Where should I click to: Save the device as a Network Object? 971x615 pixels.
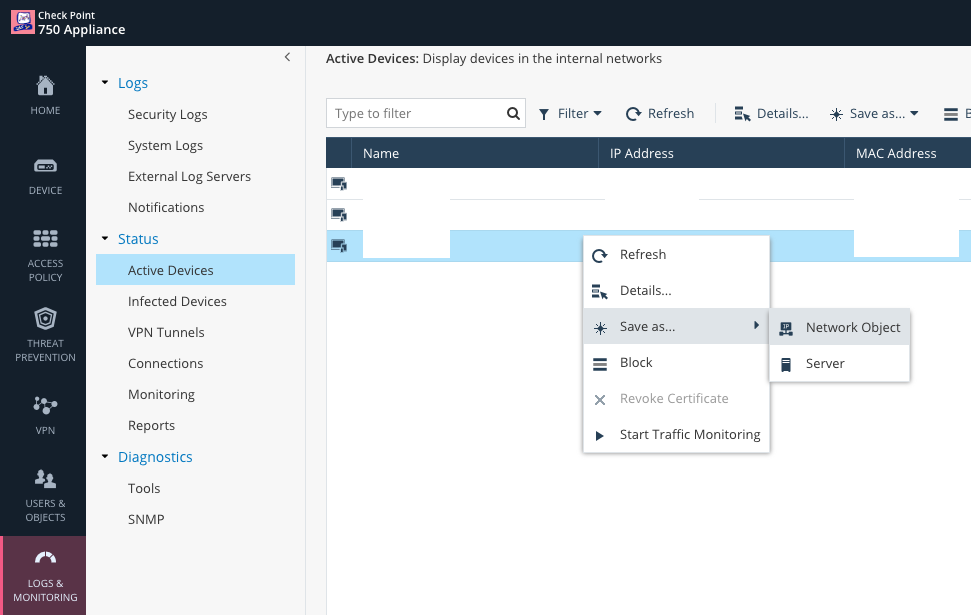840,327
